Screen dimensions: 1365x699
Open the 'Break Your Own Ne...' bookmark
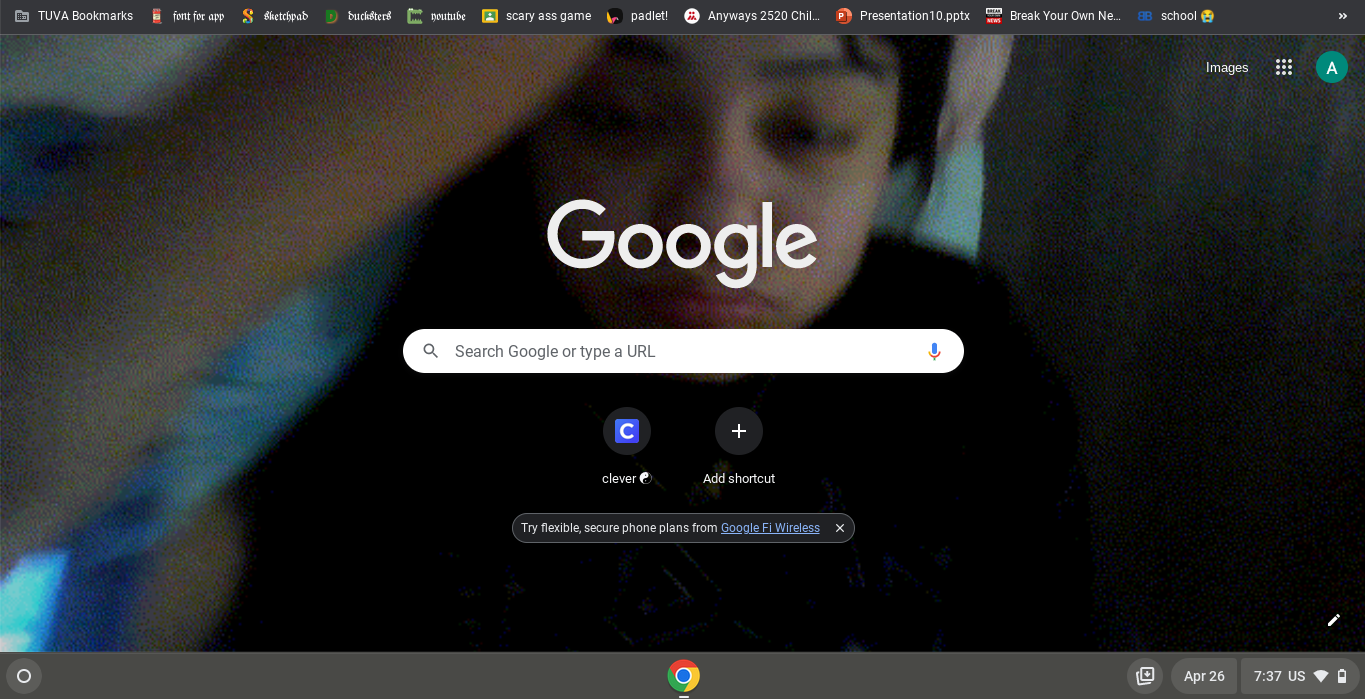click(1054, 16)
